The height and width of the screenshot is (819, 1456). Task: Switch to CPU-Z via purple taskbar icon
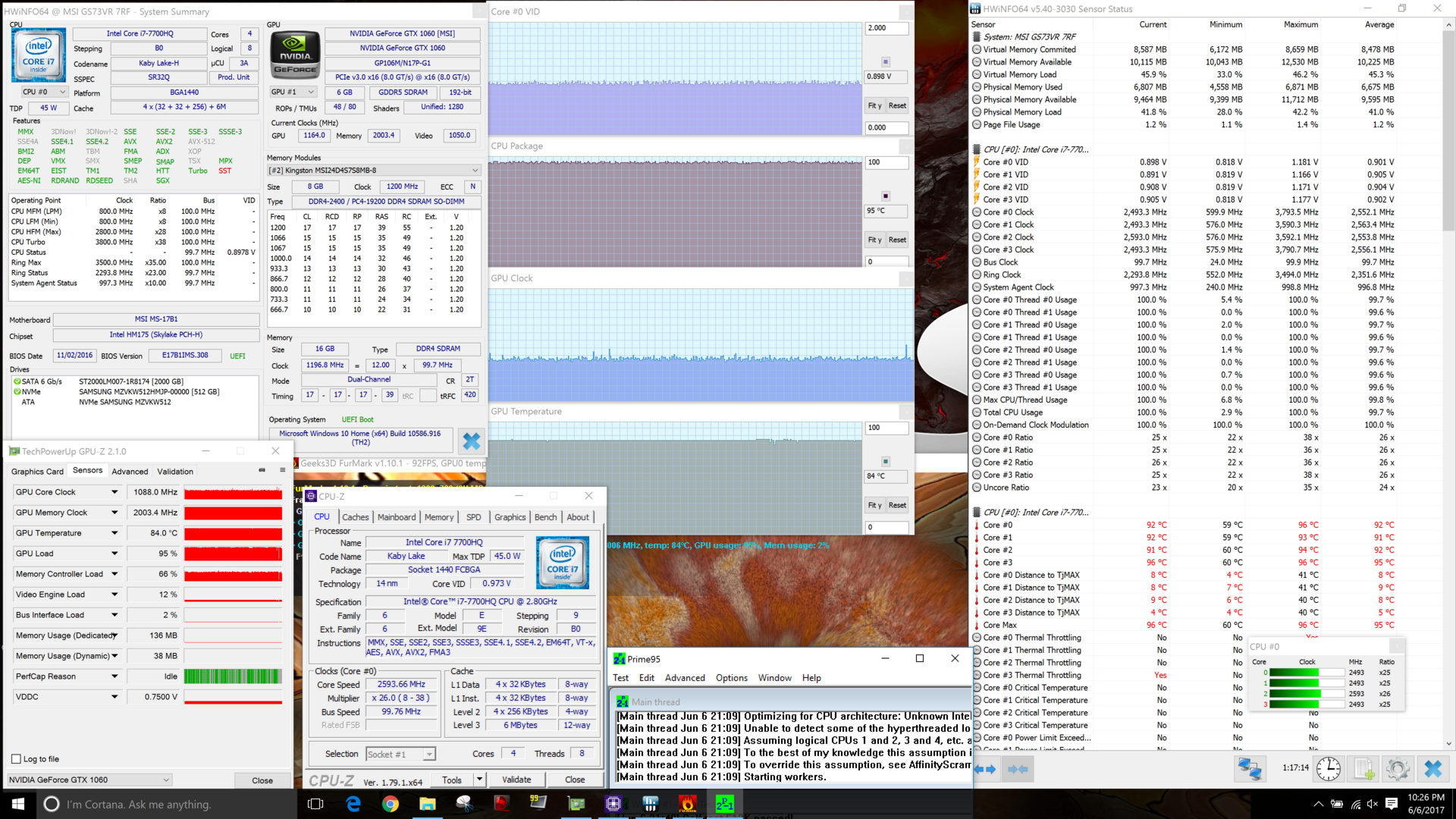pos(613,804)
